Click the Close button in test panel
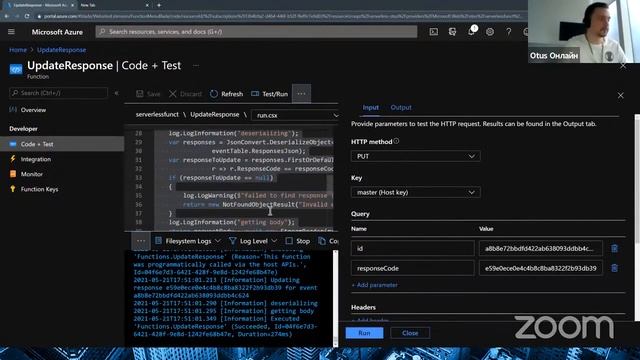640x360 pixels. tap(410, 333)
